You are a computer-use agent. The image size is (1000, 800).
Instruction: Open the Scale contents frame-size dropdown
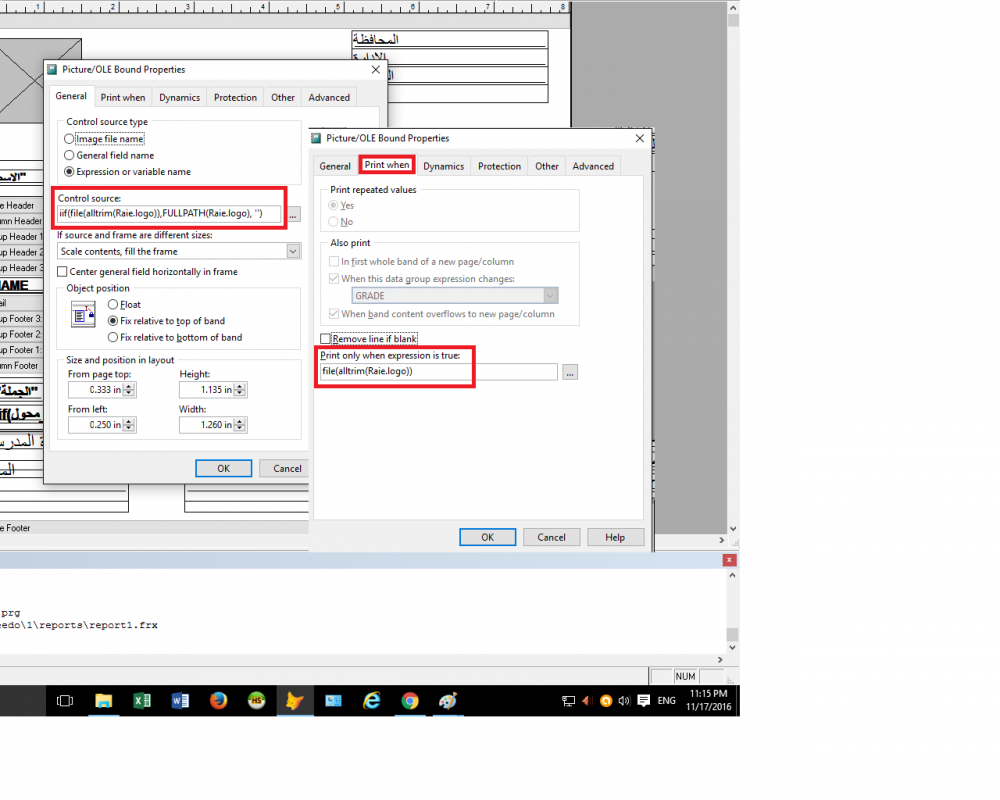pyautogui.click(x=293, y=251)
